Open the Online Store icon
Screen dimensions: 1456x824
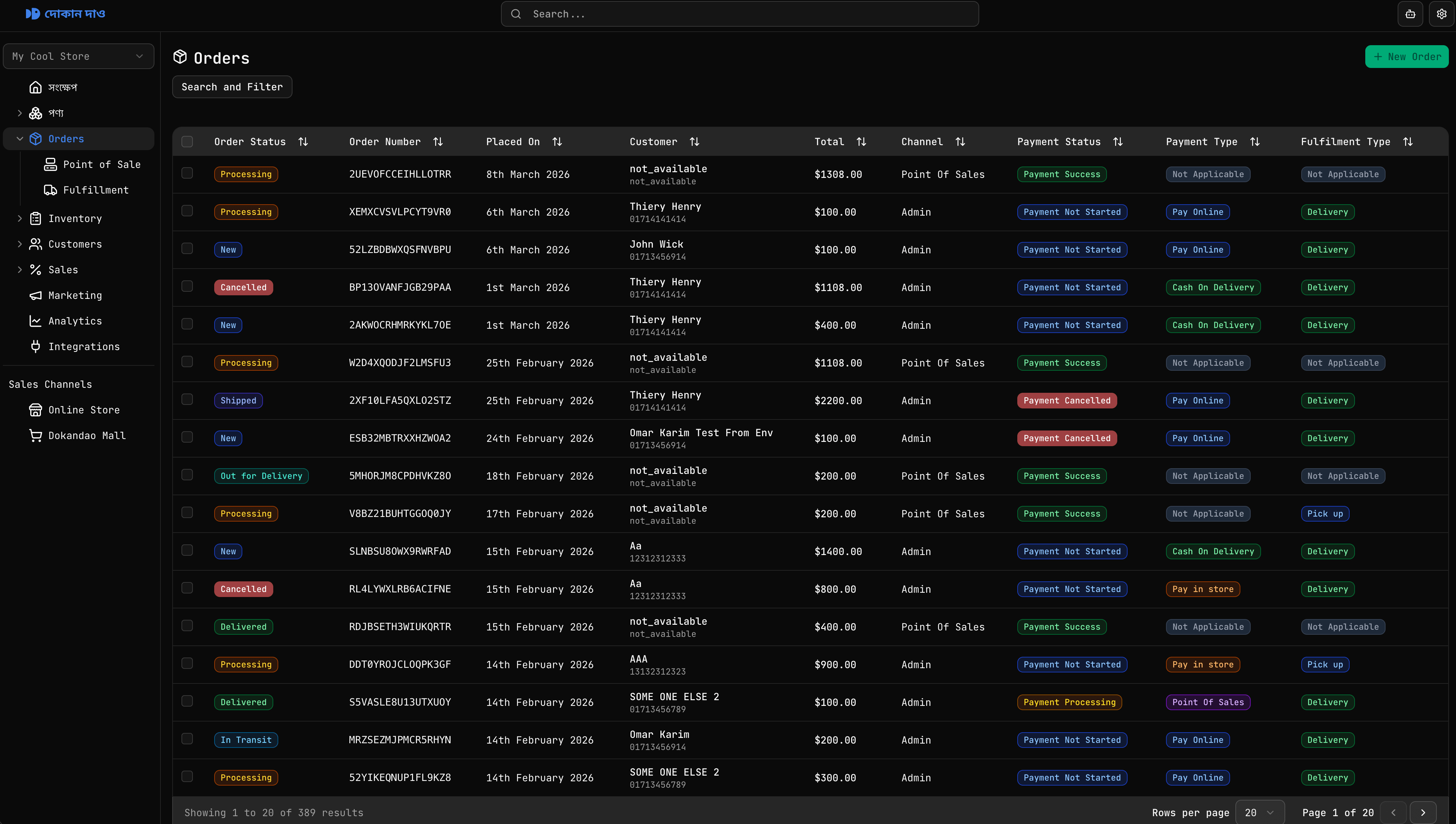coord(35,410)
